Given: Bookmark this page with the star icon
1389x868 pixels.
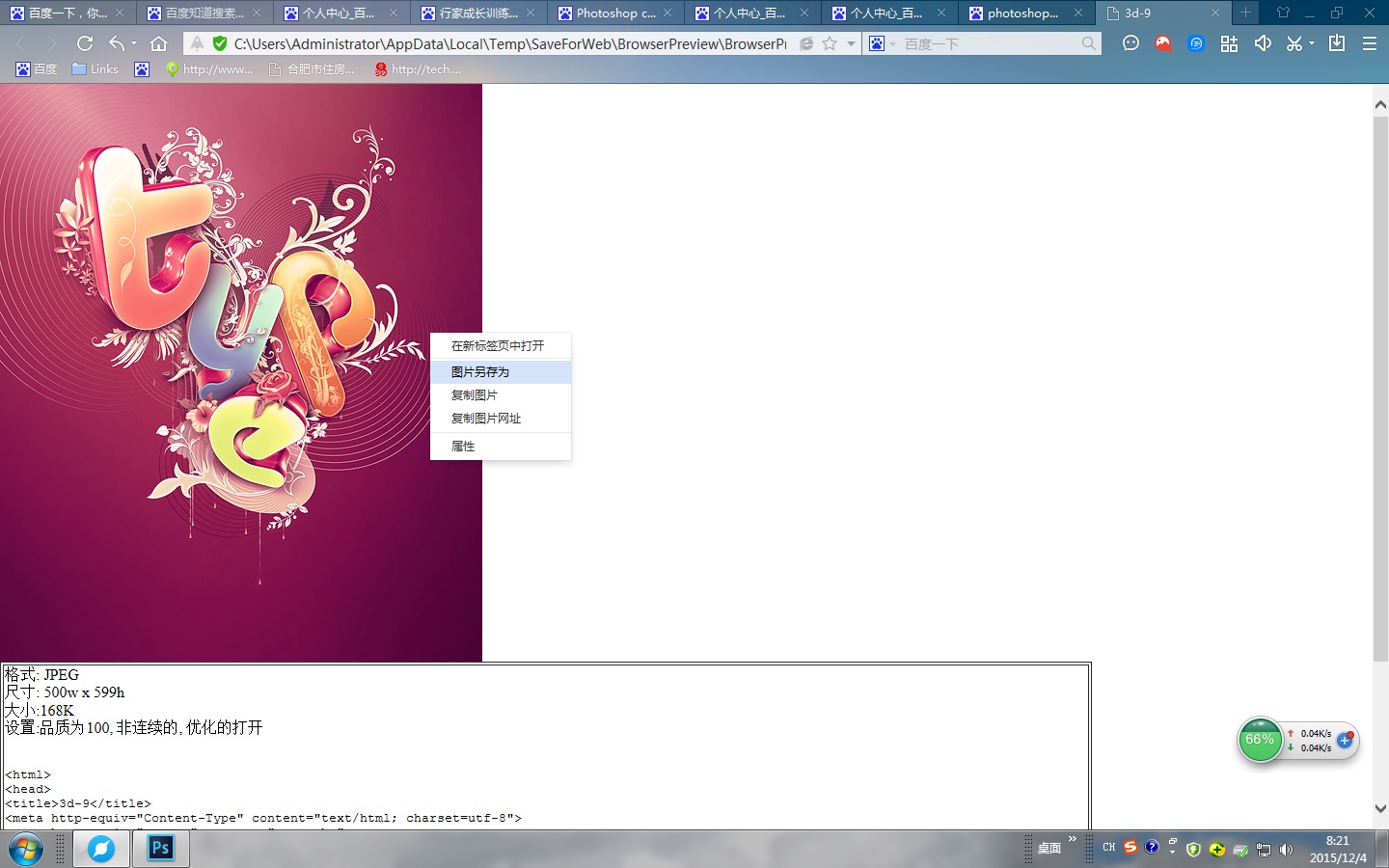Looking at the screenshot, I should pos(830,43).
